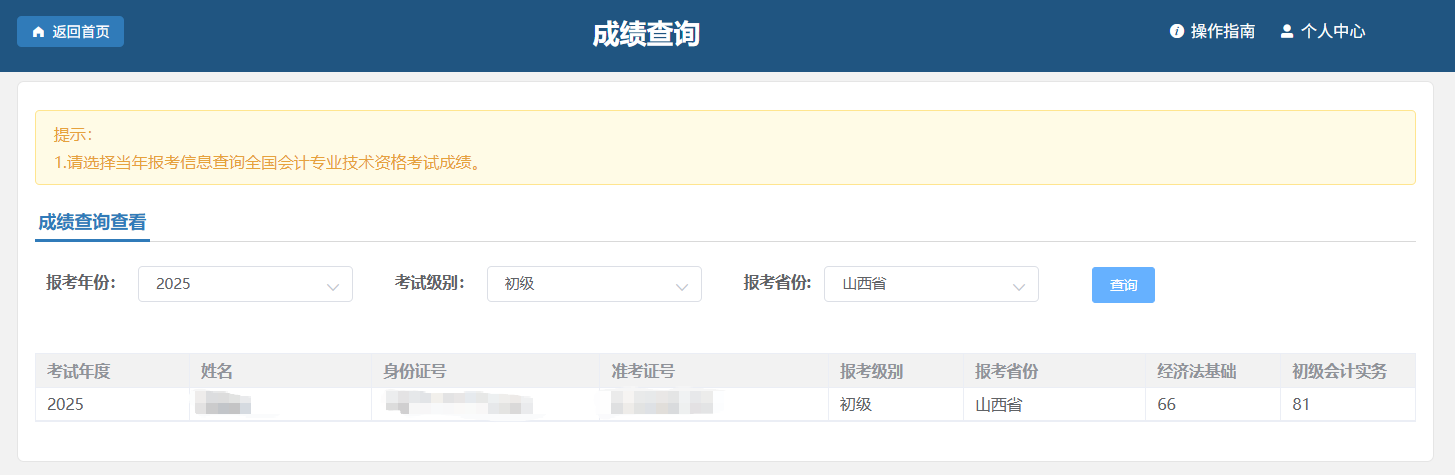Switch to the 成绩查询查看 tab
The width and height of the screenshot is (1455, 475).
92,222
